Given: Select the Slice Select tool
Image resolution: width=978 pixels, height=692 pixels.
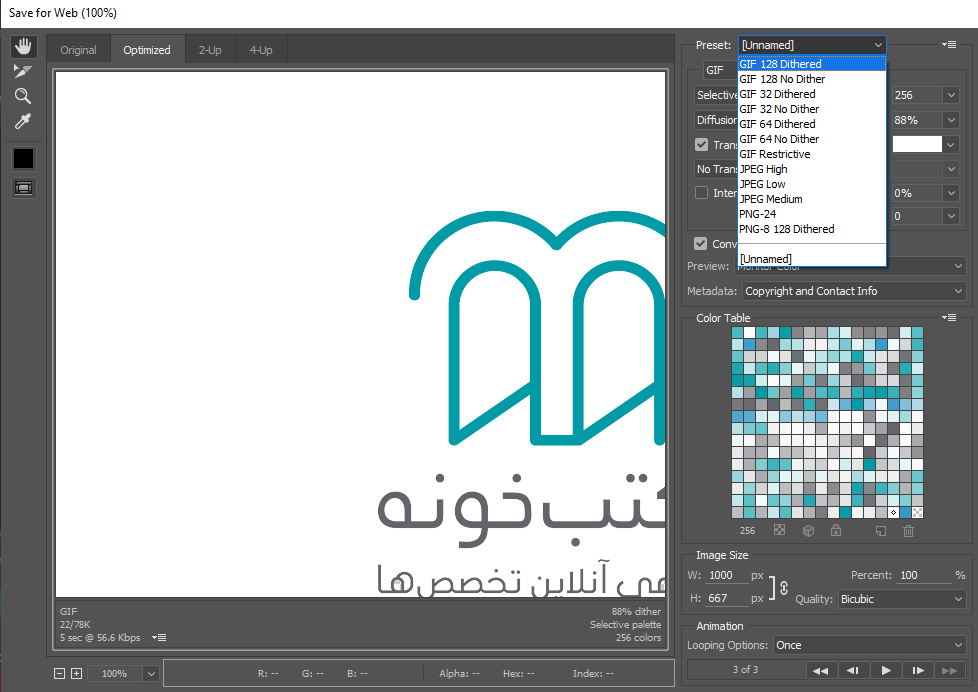Looking at the screenshot, I should point(23,71).
